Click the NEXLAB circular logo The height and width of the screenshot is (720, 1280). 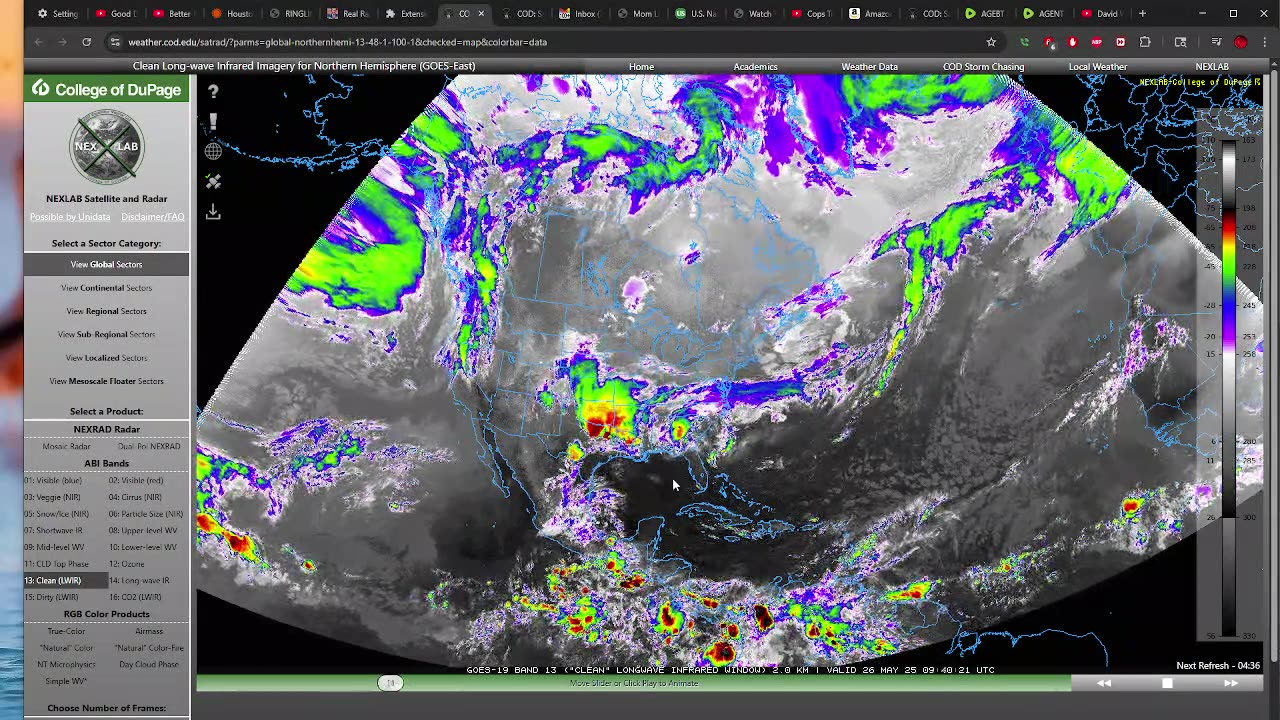click(x=106, y=147)
